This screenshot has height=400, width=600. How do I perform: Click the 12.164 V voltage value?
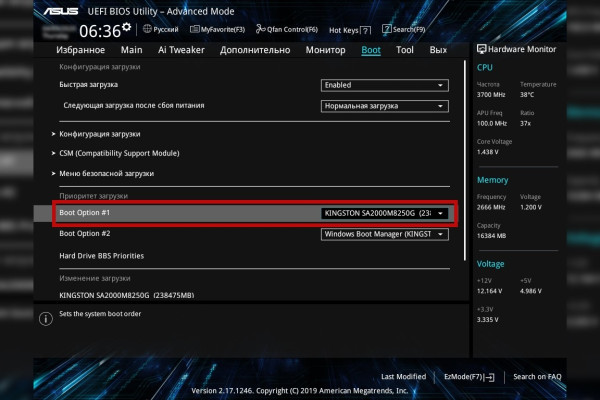point(489,291)
